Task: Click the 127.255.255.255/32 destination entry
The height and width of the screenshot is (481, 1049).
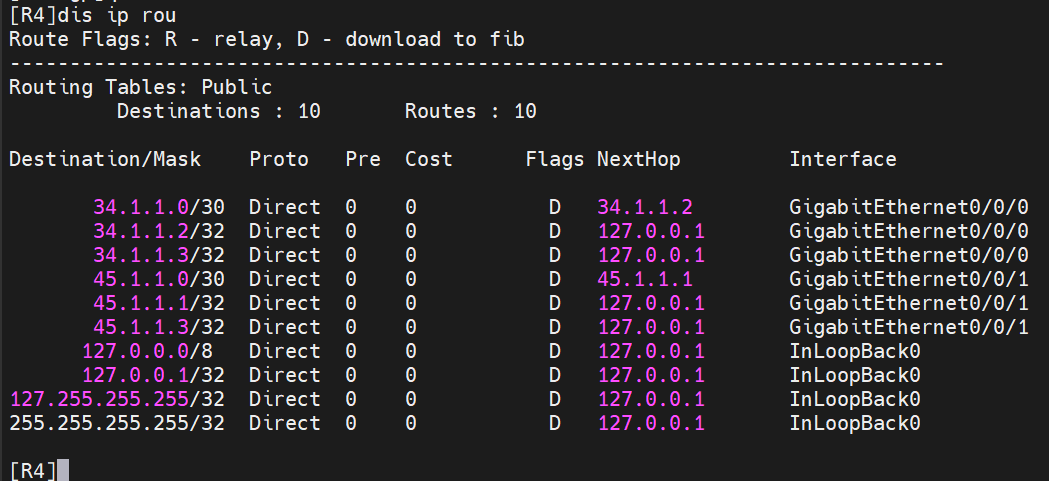Action: point(116,399)
